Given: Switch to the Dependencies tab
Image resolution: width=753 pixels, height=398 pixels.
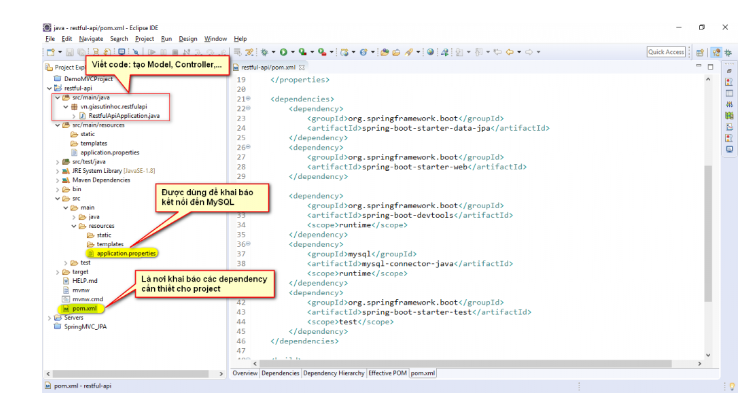Looking at the screenshot, I should (280, 373).
